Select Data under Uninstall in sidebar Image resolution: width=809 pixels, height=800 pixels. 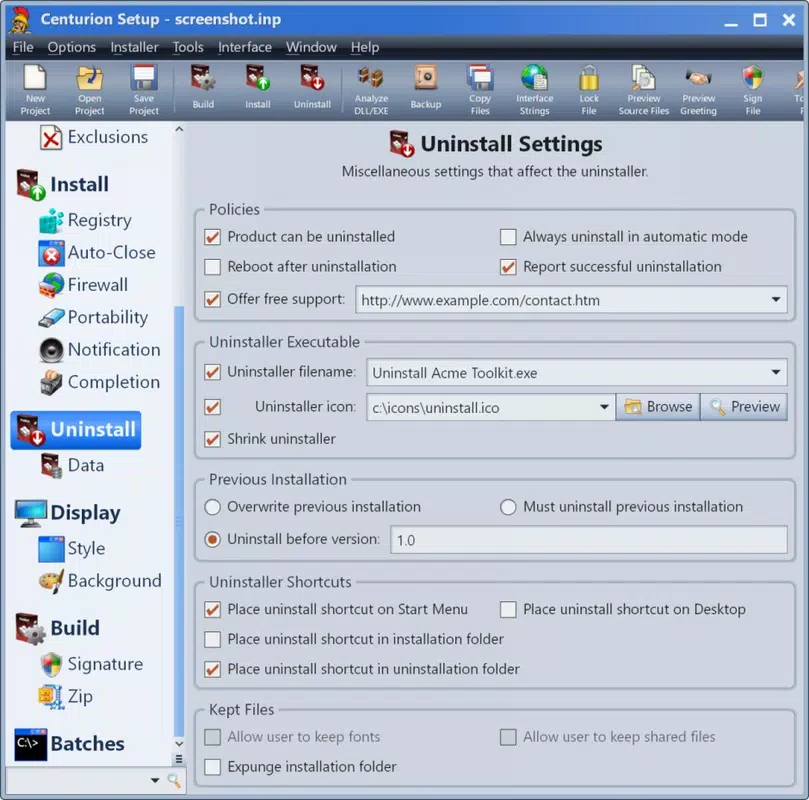coord(72,466)
